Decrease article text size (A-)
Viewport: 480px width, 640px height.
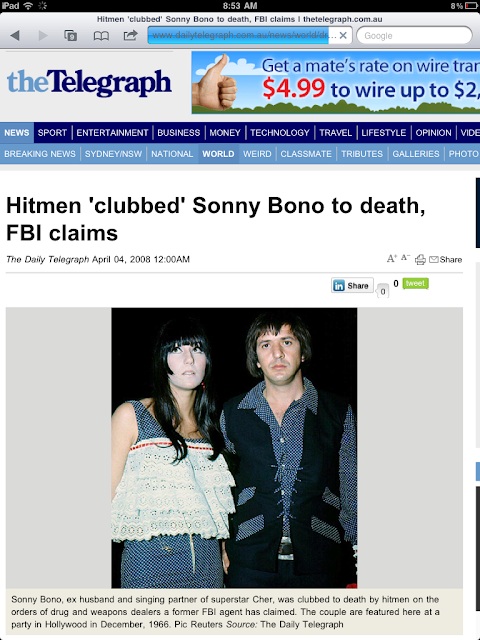(x=405, y=258)
